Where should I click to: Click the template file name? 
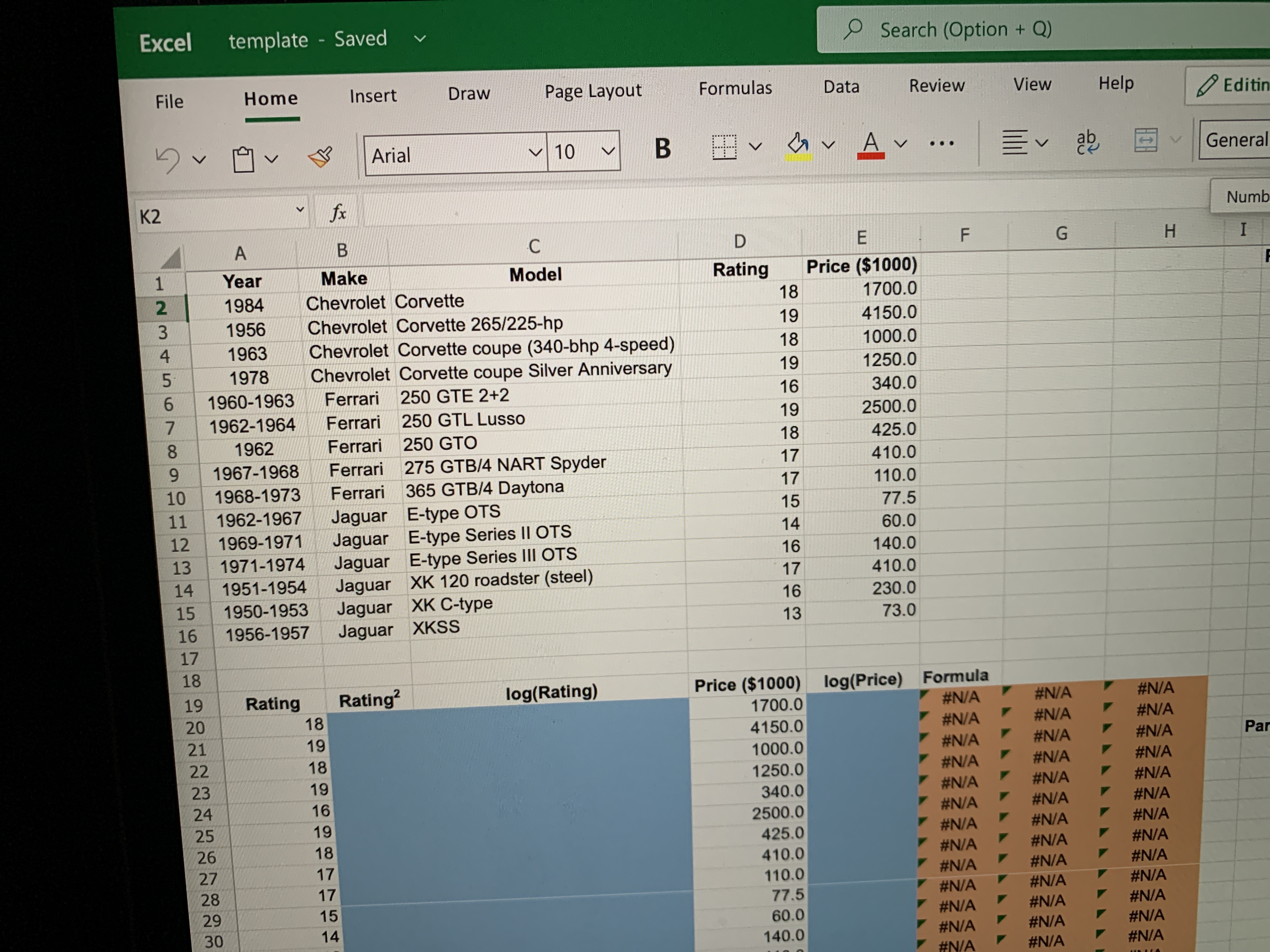click(x=268, y=41)
